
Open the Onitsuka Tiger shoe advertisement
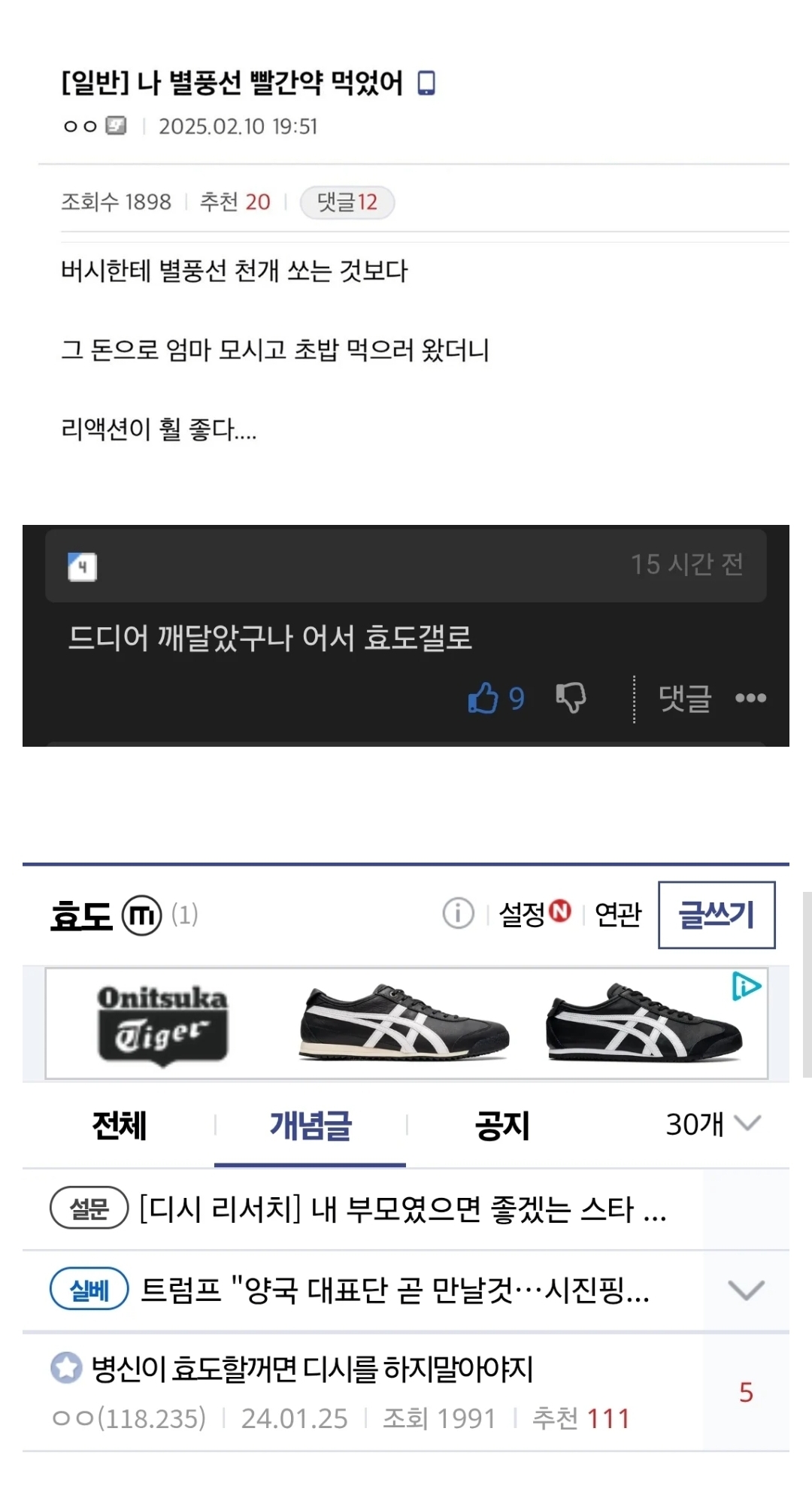coord(407,1023)
